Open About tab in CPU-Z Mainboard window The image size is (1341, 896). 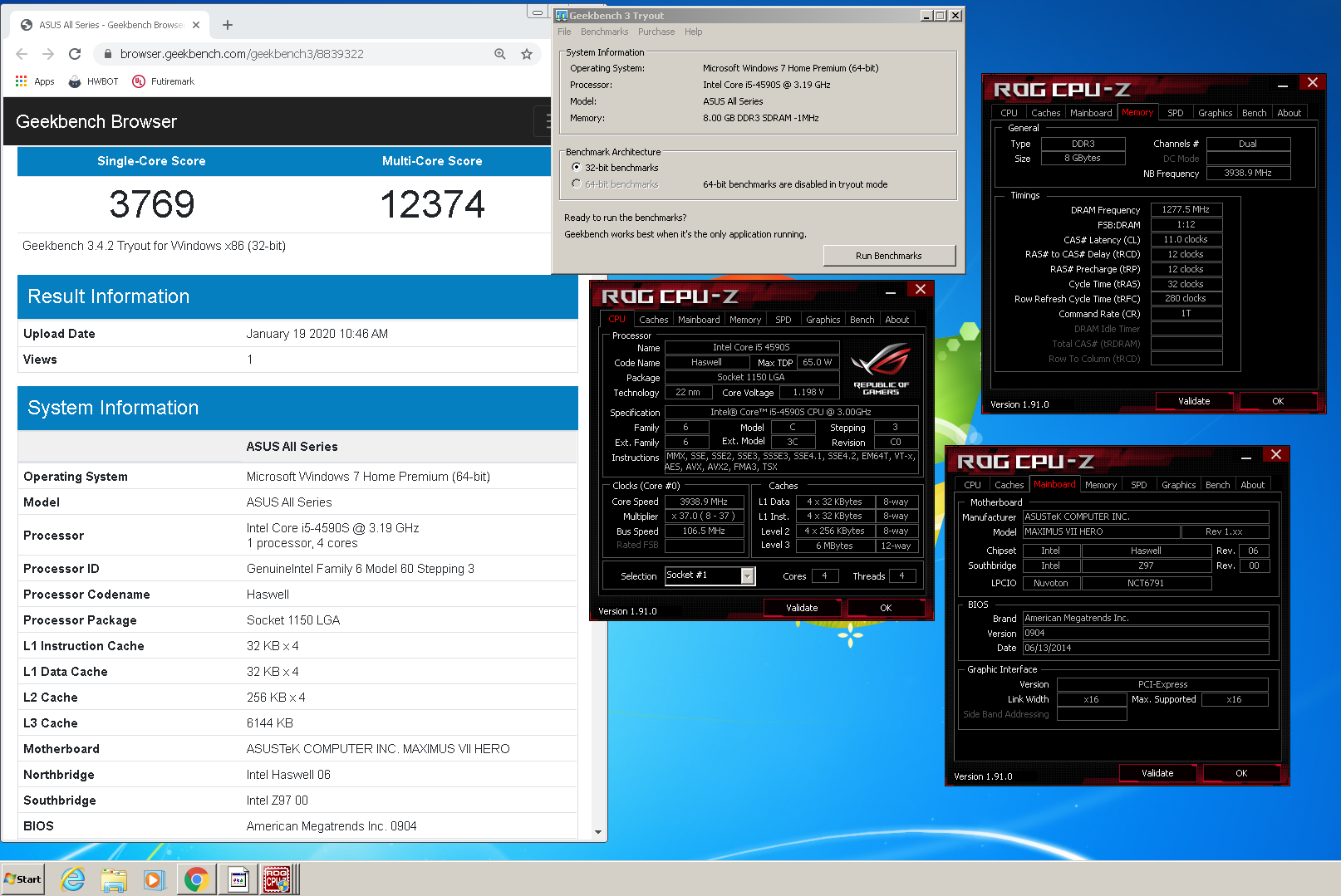click(1252, 485)
